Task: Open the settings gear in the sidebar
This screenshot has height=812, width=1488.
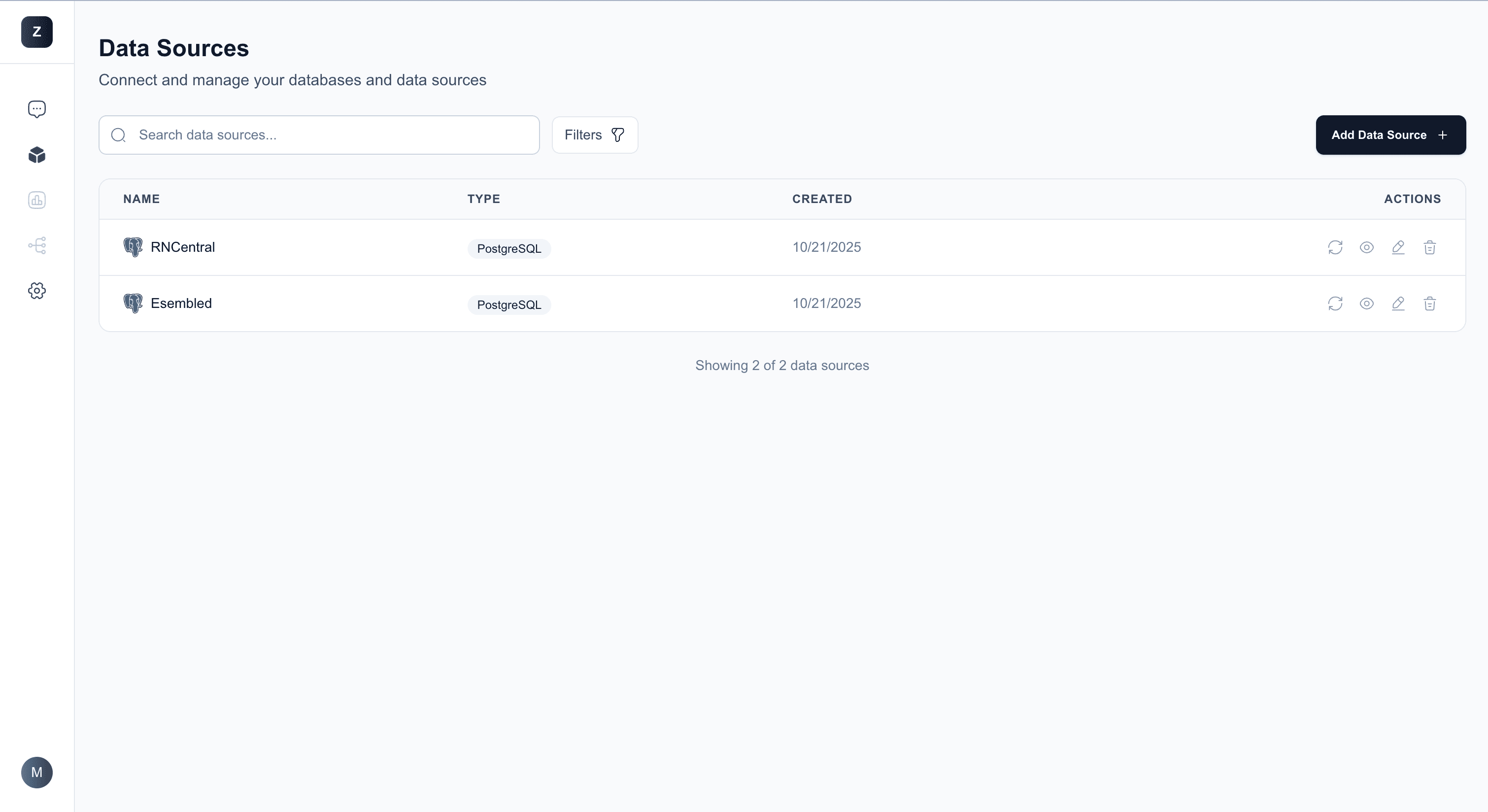Action: [x=36, y=291]
